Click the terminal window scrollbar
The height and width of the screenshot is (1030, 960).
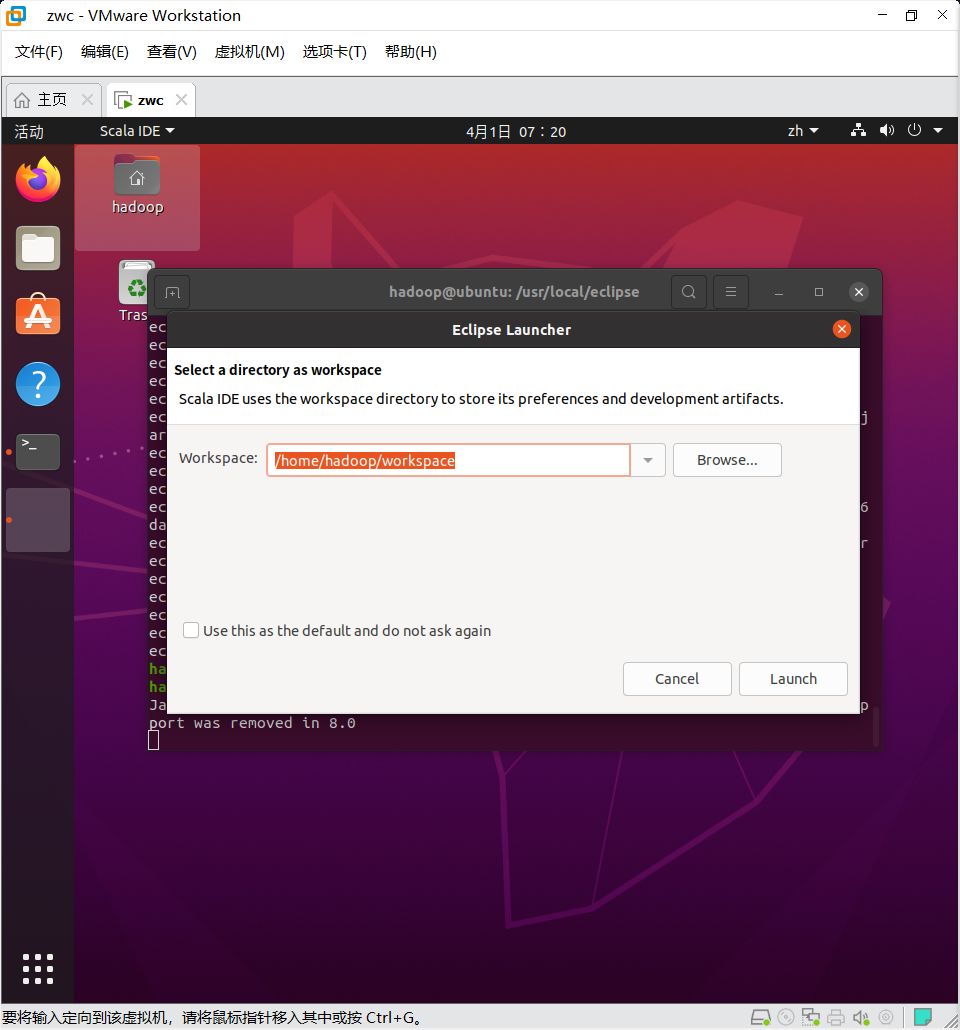tap(876, 726)
